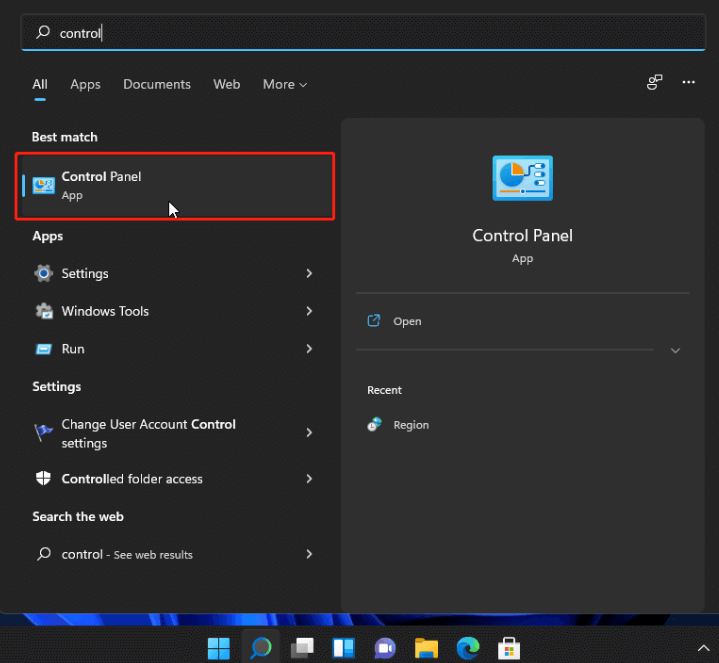
Task: Open Task View from the taskbar
Action: coord(302,648)
